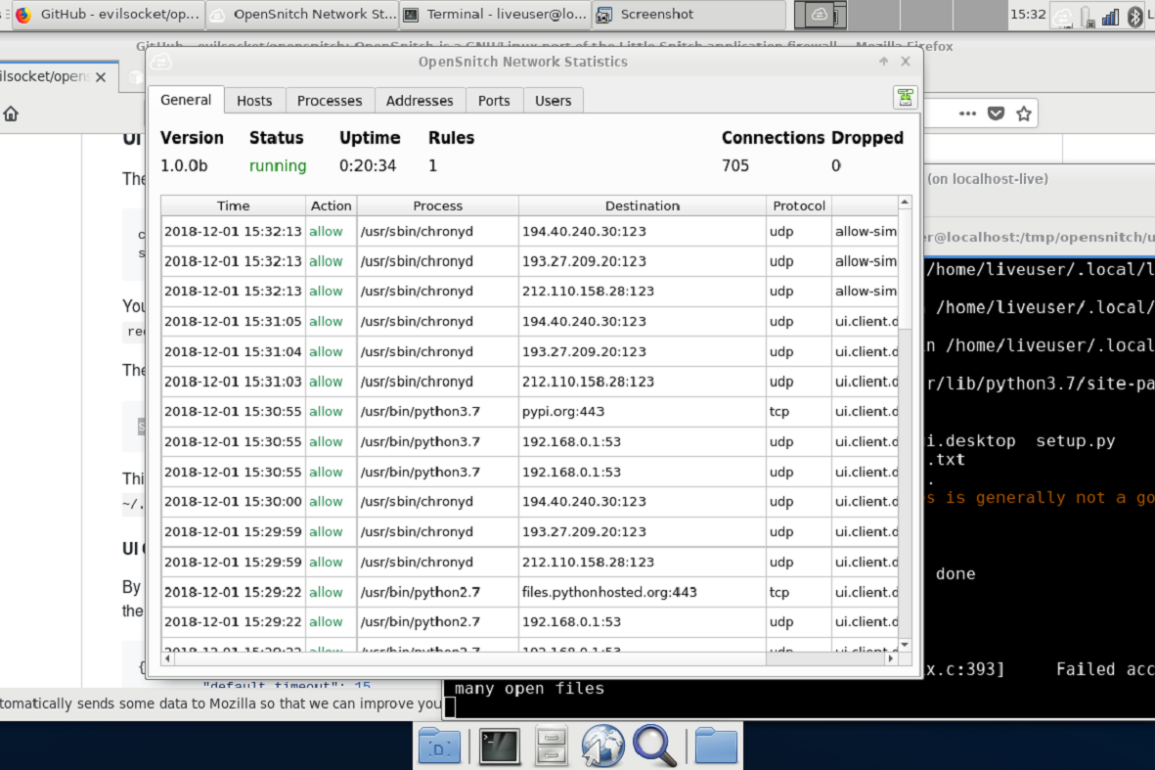This screenshot has height=770, width=1155.
Task: Switch to the Hosts tab
Action: click(254, 101)
